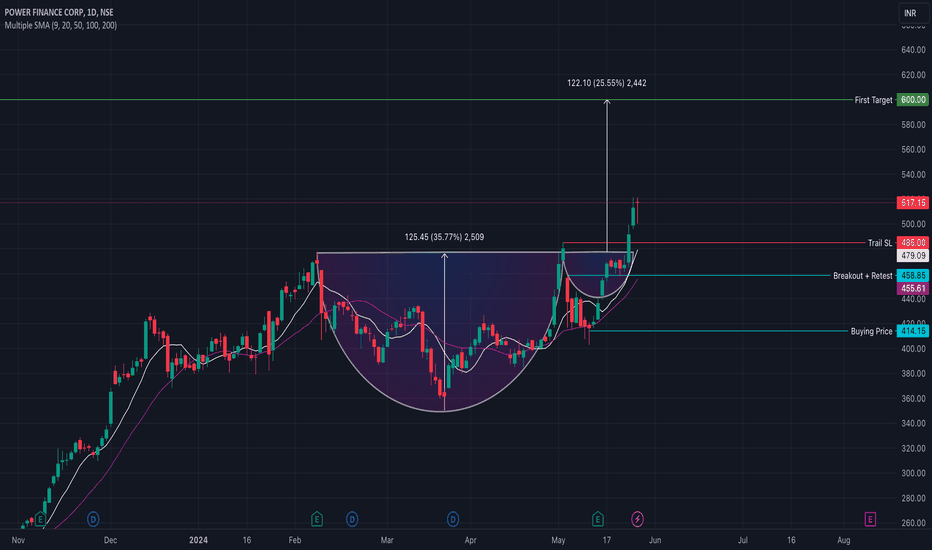Image resolution: width=932 pixels, height=550 pixels.
Task: Click the pink lightning event marker
Action: 637,519
